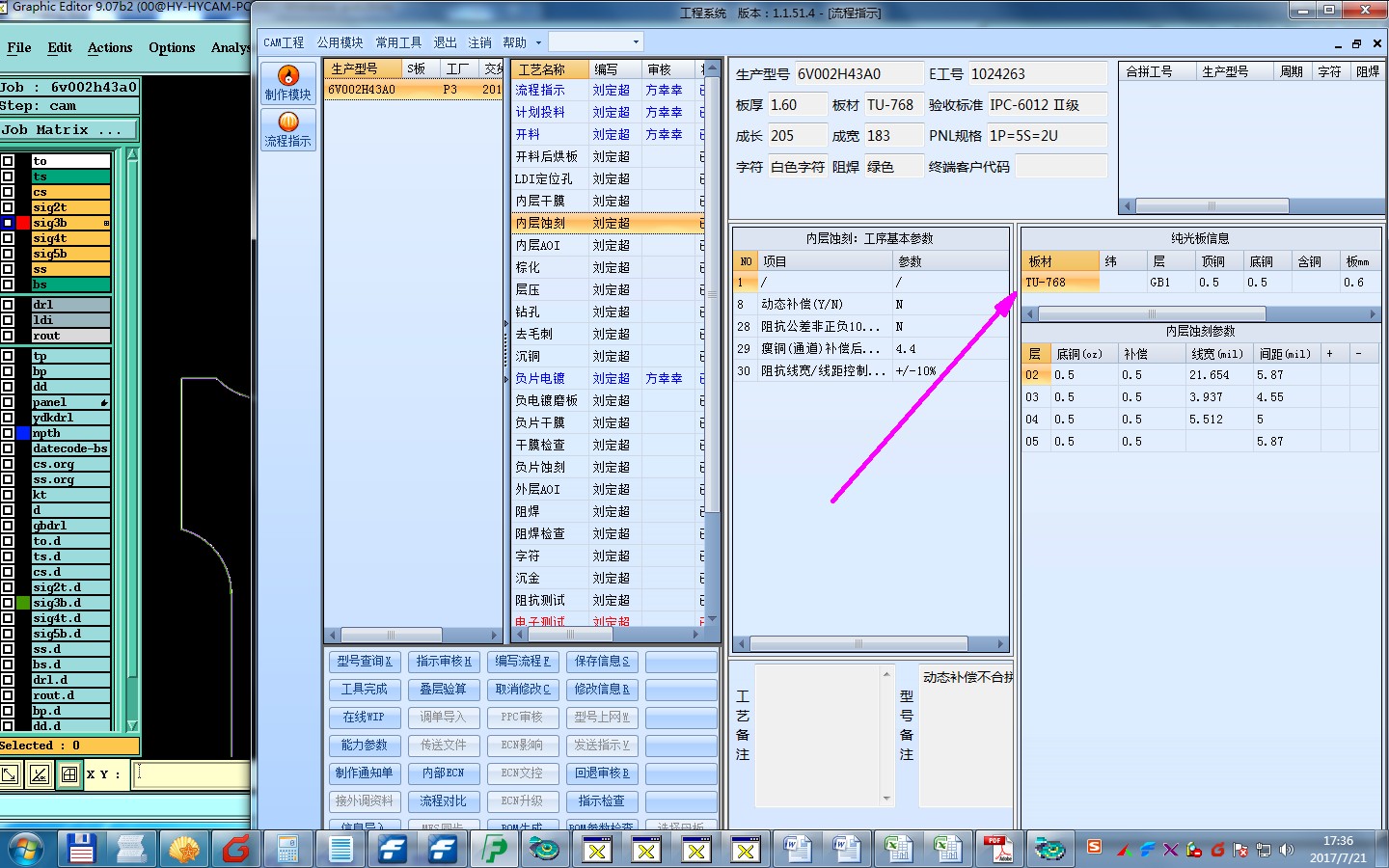Open 公用模块 menu
The height and width of the screenshot is (868, 1389).
point(340,42)
